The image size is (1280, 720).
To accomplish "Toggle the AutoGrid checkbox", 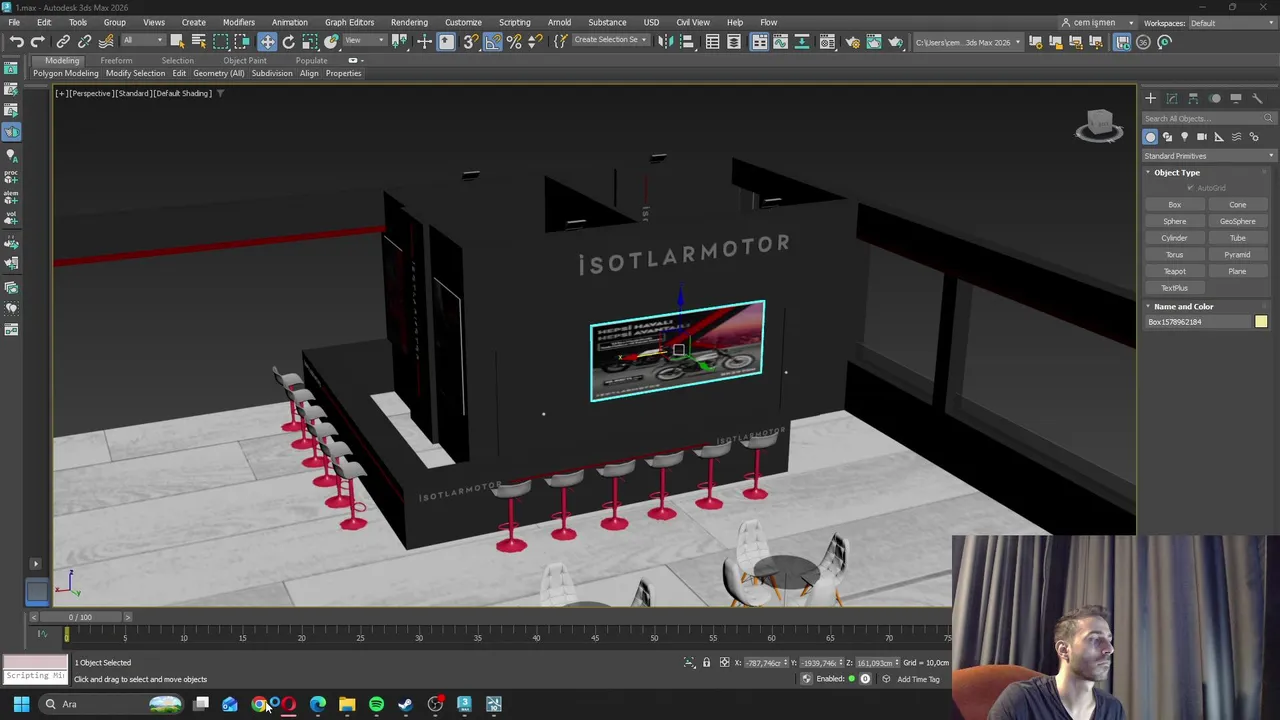I will coord(1191,188).
